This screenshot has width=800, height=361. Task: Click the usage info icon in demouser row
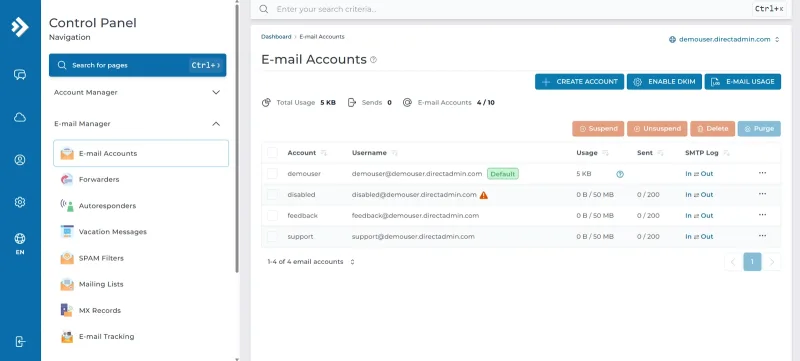620,174
